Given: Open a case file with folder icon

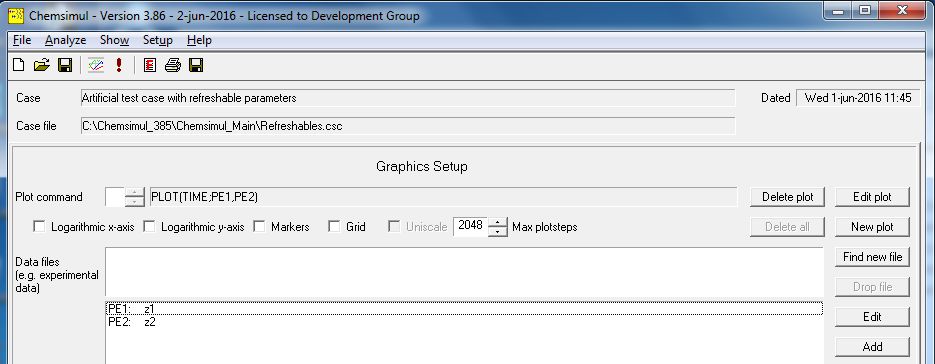Looking at the screenshot, I should [41, 65].
